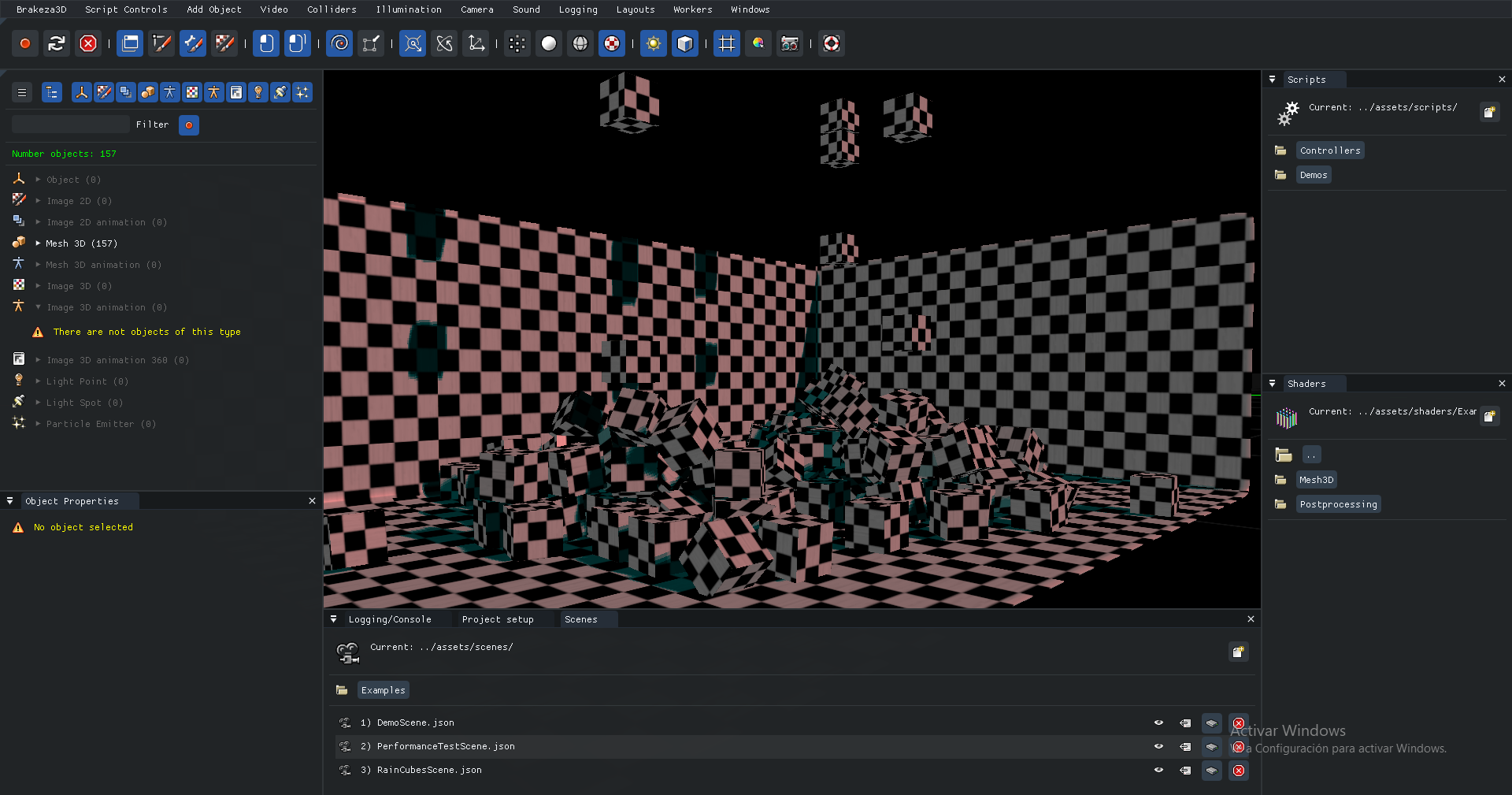Expand the Mesh 3D (157) tree item
The height and width of the screenshot is (795, 1512).
tap(37, 243)
